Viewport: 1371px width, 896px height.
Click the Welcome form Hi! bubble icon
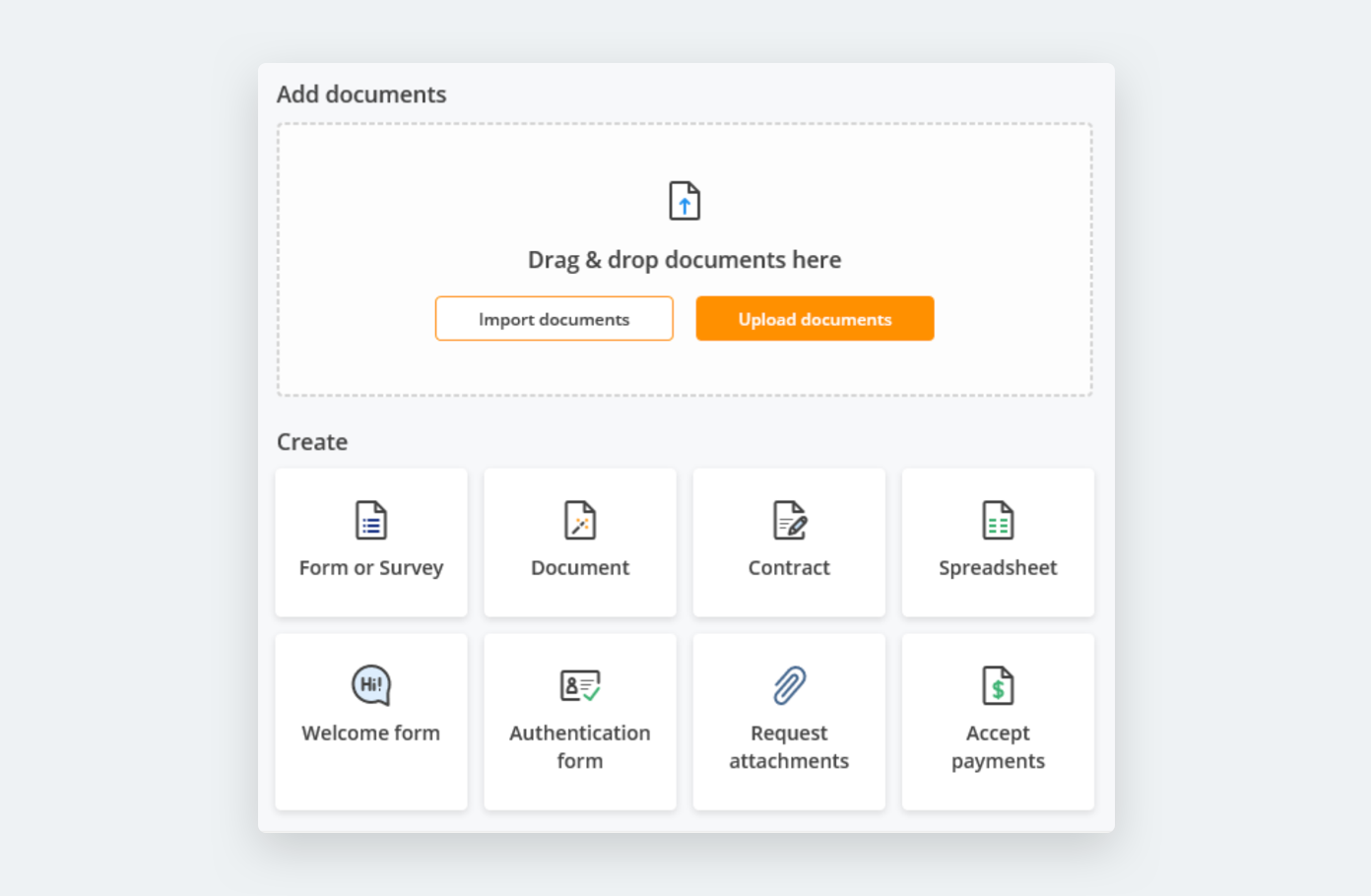371,685
